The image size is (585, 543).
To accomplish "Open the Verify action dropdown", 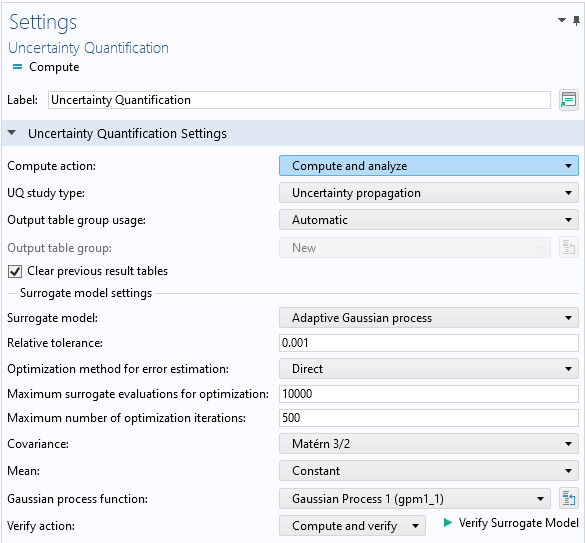I will (352, 526).
